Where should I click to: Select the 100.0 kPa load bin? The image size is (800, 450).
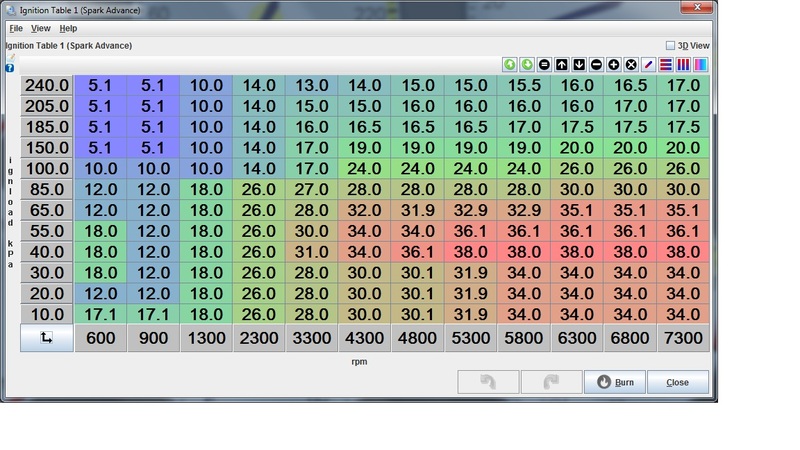click(46, 169)
